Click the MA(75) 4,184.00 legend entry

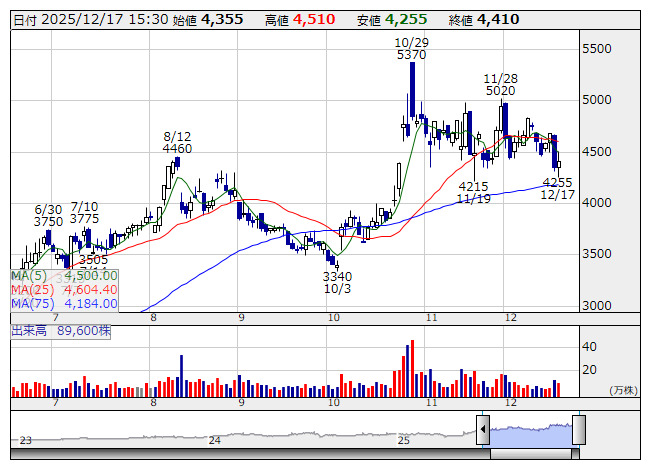[65, 304]
